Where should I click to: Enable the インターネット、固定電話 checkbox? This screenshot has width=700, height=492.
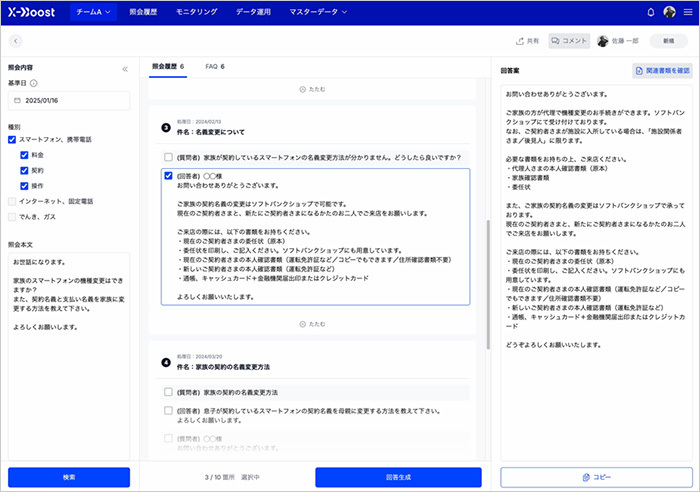click(12, 201)
